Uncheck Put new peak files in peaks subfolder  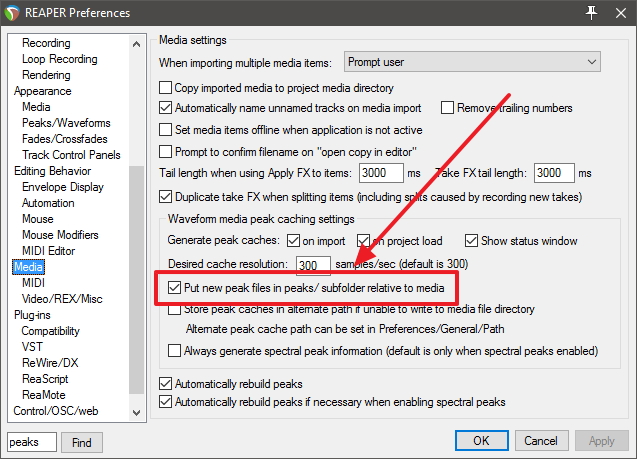pos(174,288)
